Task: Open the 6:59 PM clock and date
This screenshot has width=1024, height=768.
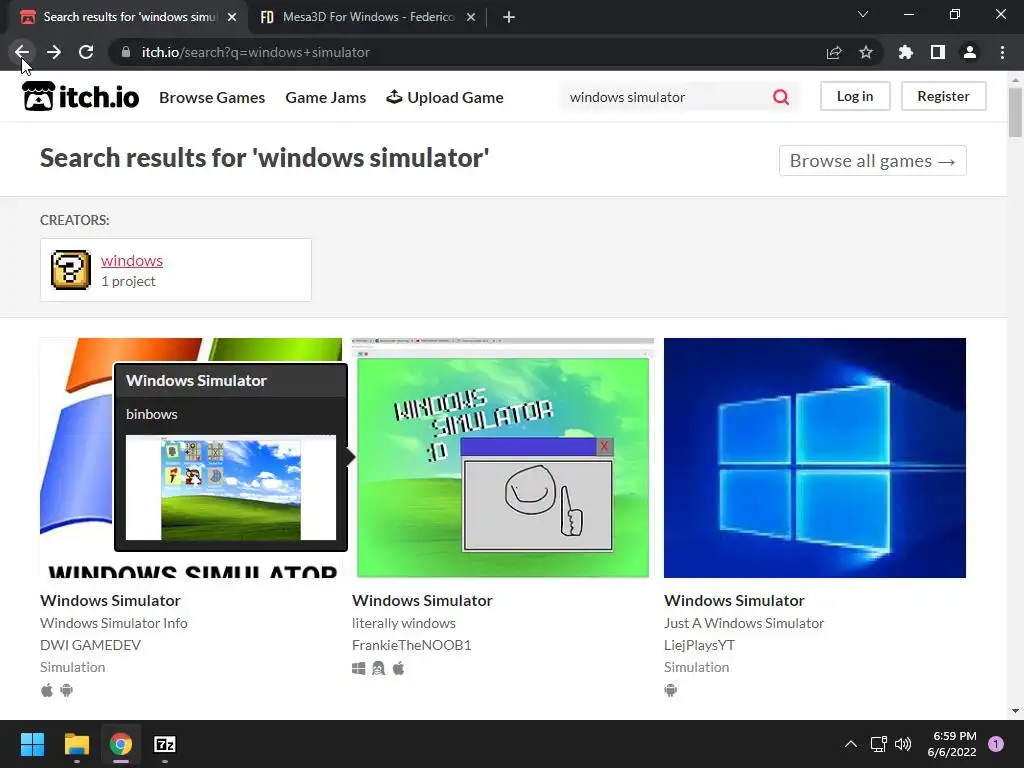Action: [952, 744]
